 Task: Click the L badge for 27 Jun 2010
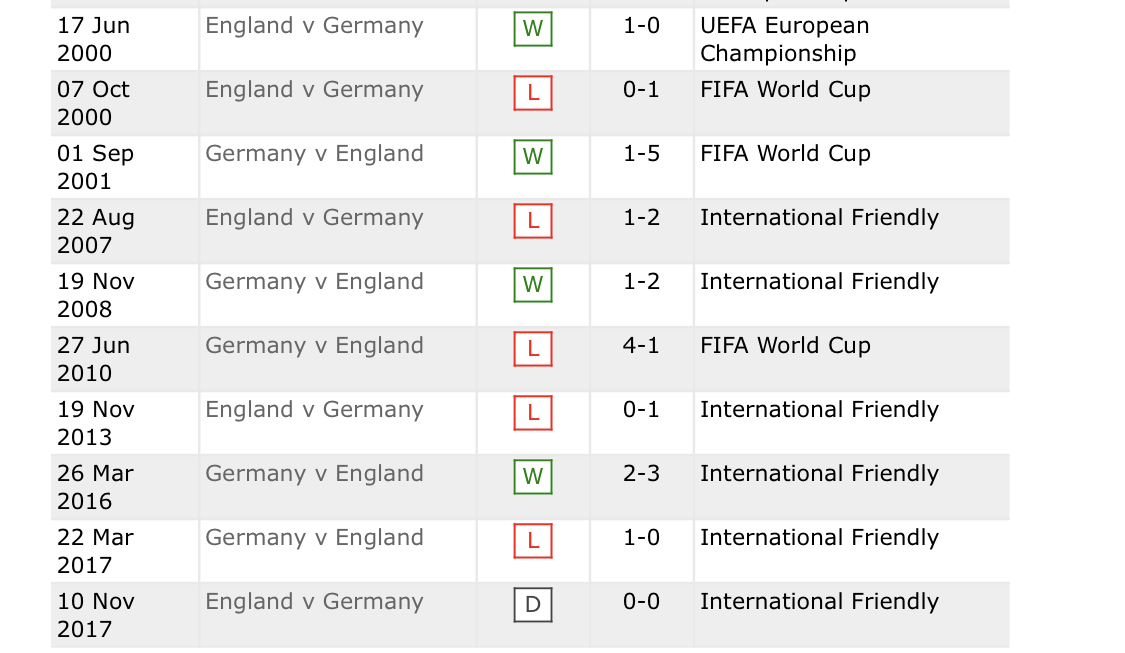pyautogui.click(x=533, y=348)
